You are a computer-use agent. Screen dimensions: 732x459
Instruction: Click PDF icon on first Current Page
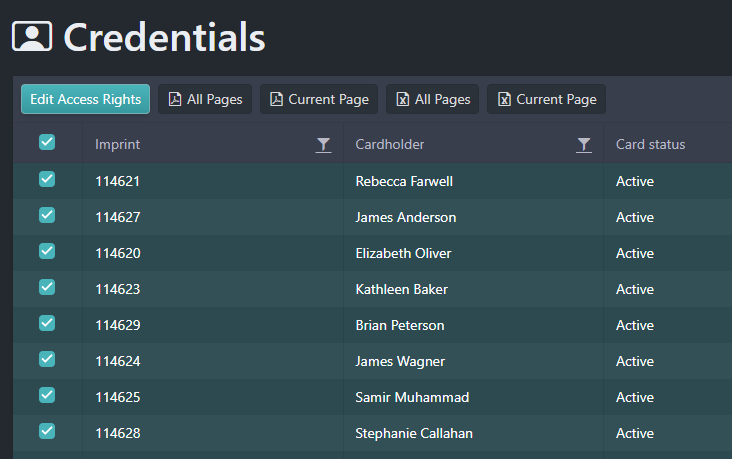pyautogui.click(x=276, y=99)
